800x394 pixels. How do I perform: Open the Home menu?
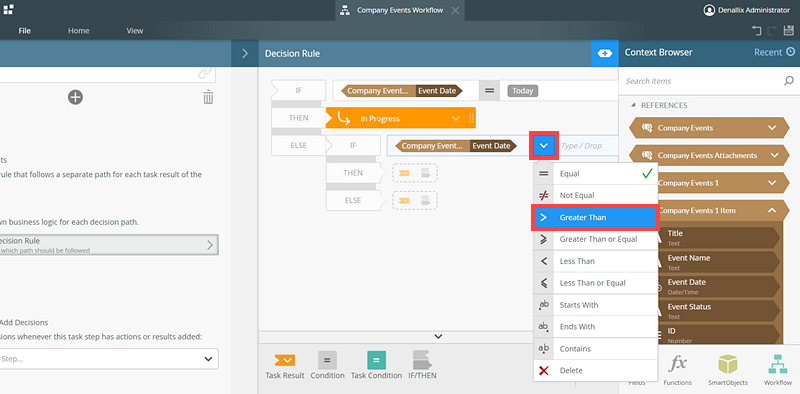[x=79, y=31]
